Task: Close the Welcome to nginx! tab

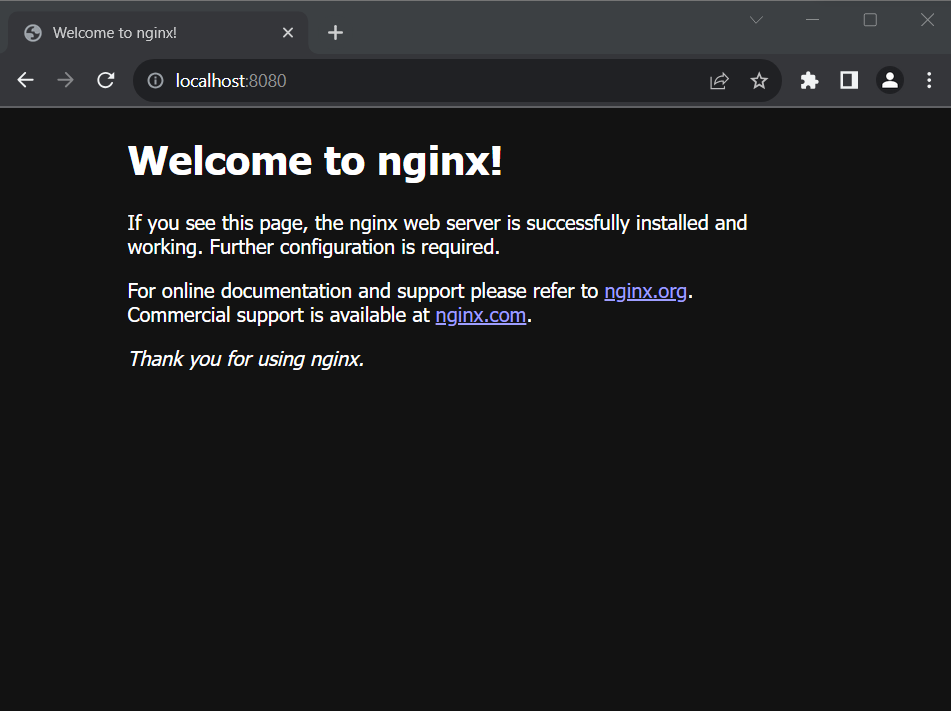Action: click(x=288, y=33)
